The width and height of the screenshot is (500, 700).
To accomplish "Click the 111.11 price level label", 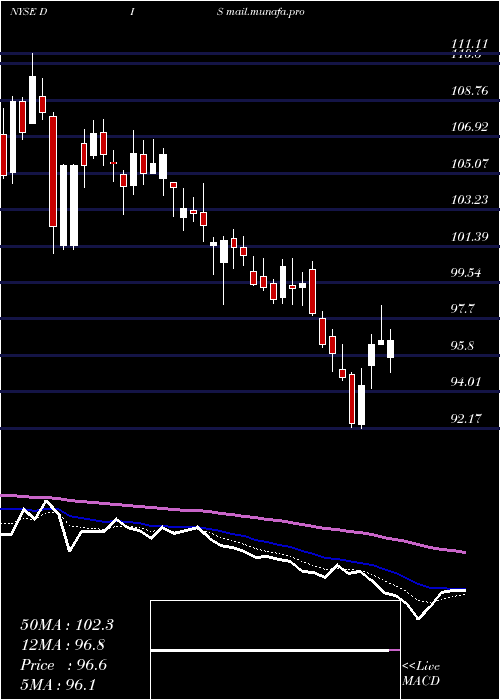I will (468, 44).
